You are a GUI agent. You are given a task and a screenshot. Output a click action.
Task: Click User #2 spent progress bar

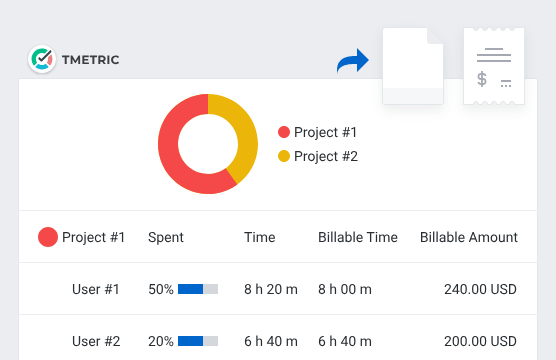point(198,341)
